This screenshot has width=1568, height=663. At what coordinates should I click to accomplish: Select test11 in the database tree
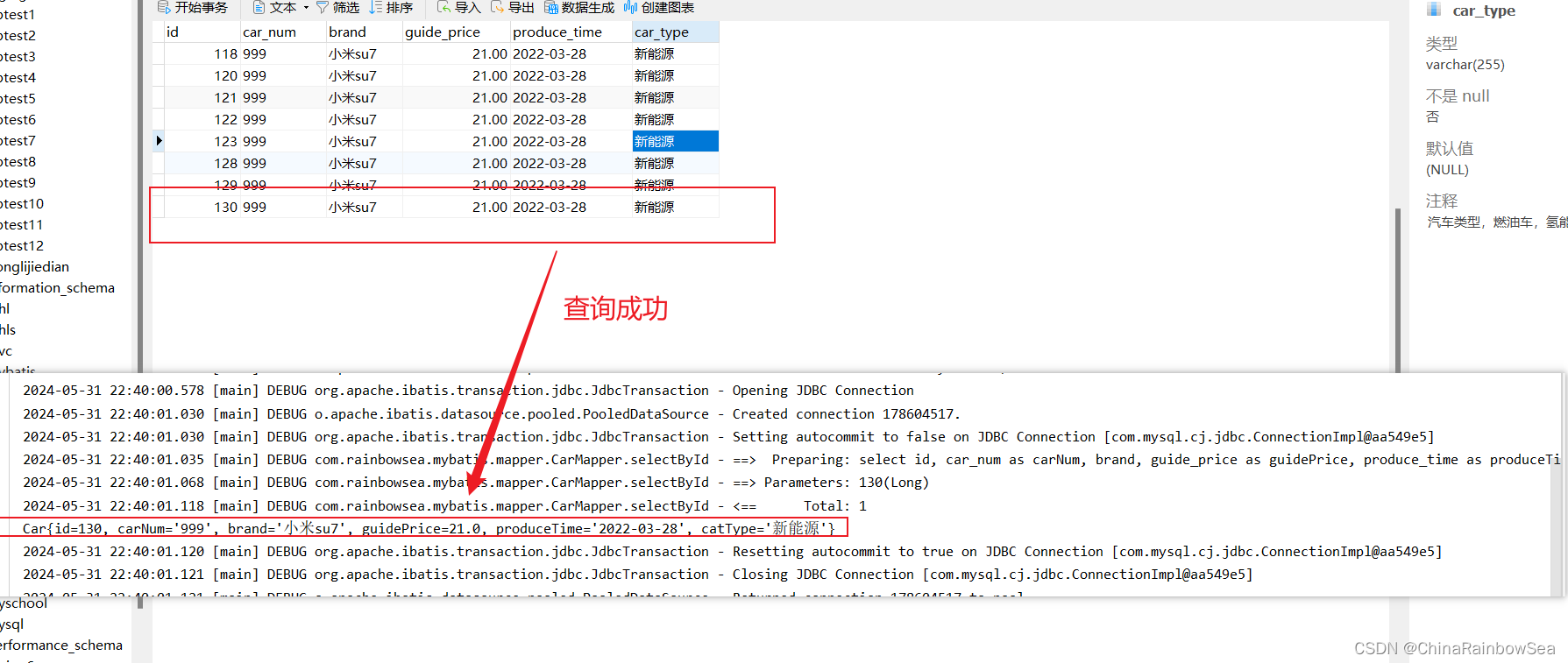(x=22, y=225)
